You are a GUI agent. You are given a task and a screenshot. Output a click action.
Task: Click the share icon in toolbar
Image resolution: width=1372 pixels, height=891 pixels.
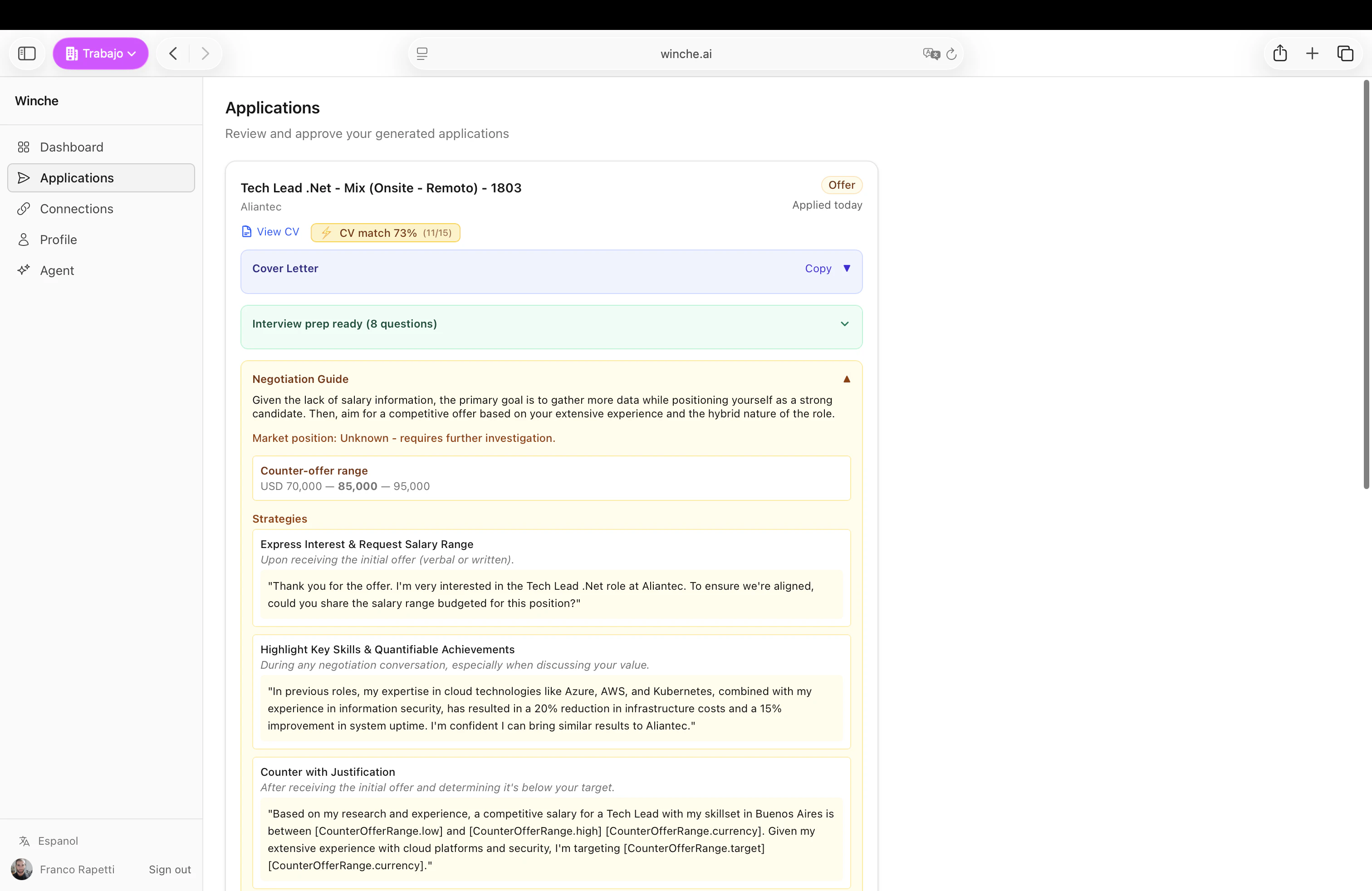(x=1280, y=54)
